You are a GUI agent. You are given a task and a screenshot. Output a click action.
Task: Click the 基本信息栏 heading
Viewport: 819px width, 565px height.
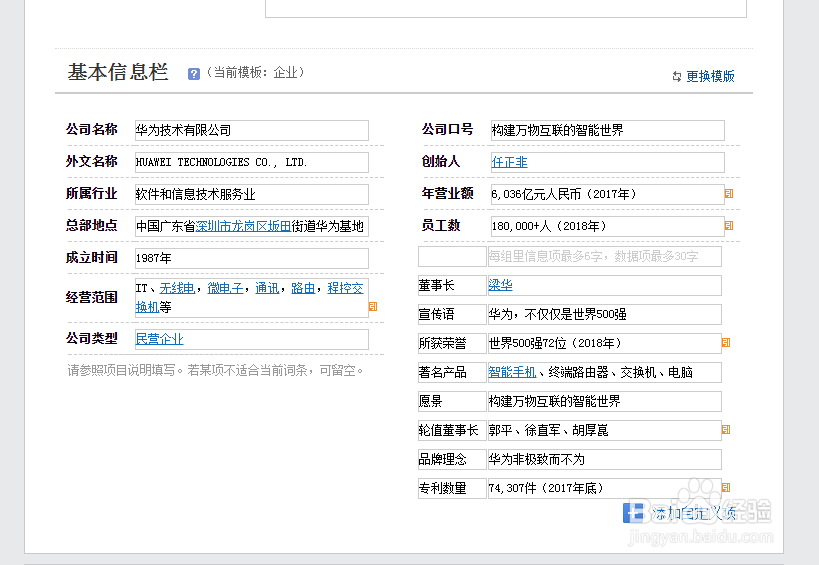[x=118, y=72]
